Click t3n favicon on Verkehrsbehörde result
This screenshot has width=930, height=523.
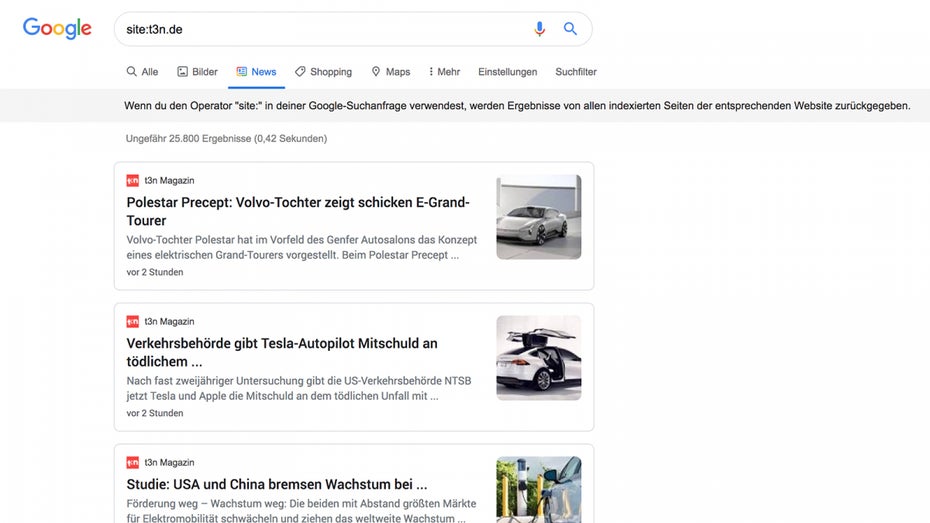[x=132, y=321]
